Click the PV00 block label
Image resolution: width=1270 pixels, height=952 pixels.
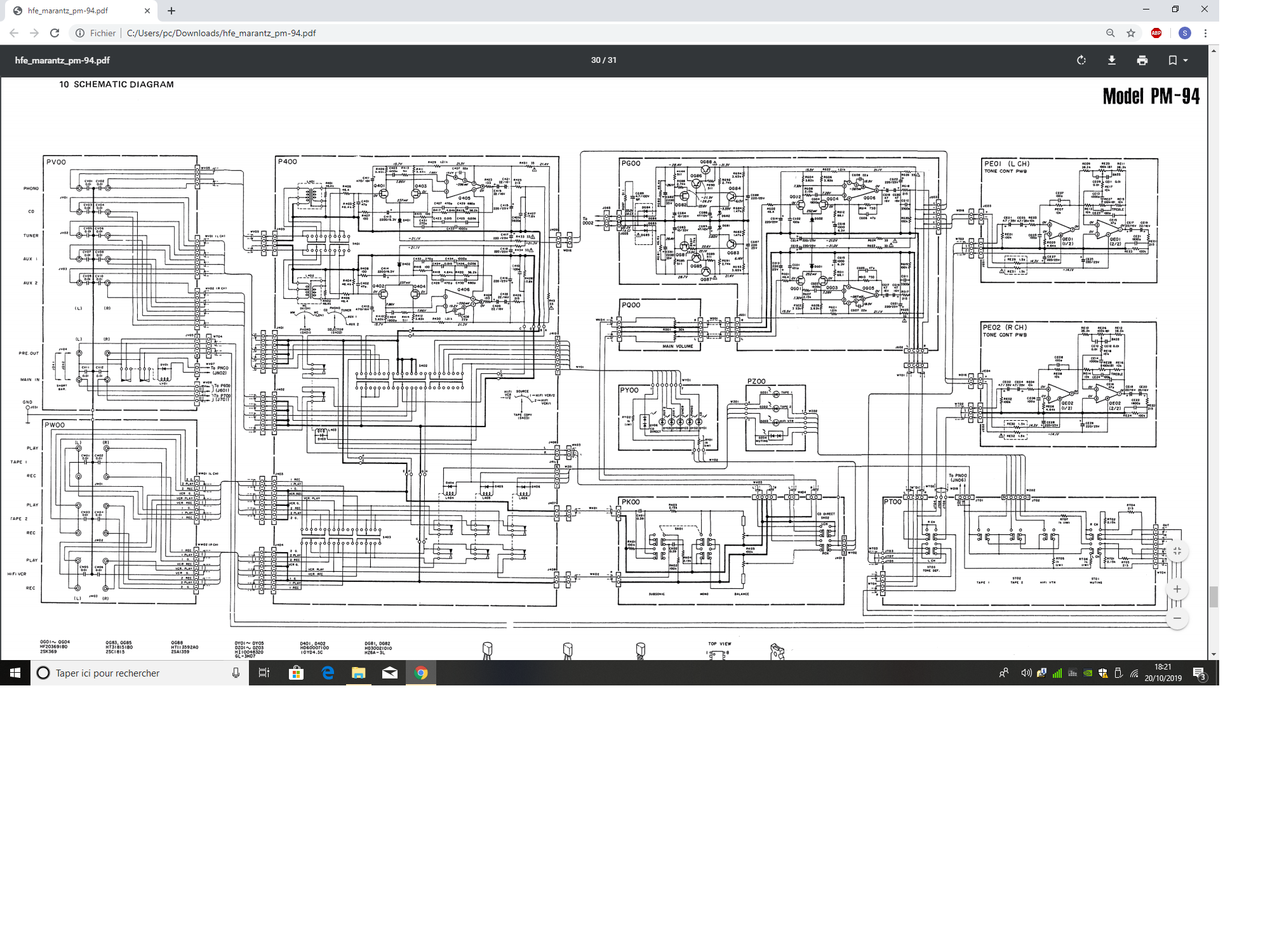coord(56,162)
